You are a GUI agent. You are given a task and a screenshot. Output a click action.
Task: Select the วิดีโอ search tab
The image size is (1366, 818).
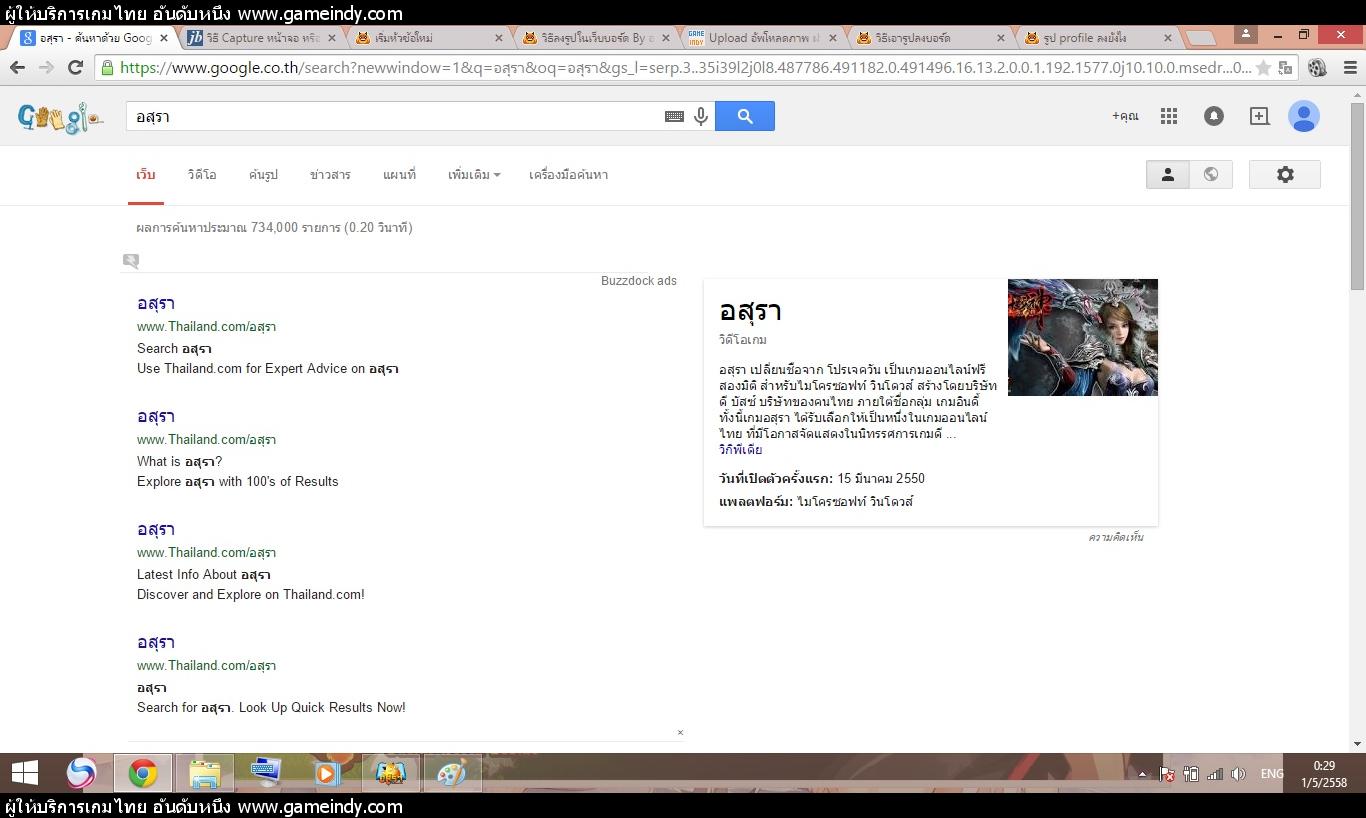pos(202,174)
